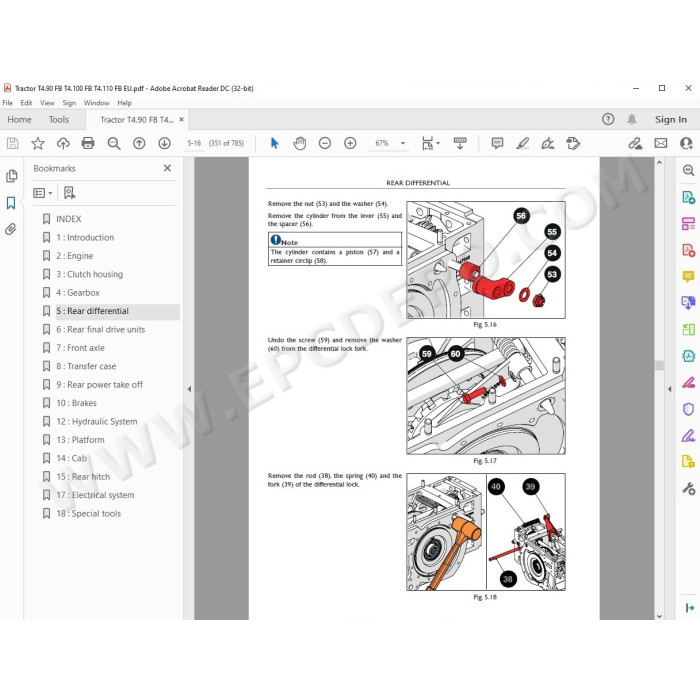Select bookmark 5 : Rear differential
The image size is (700, 700).
[x=92, y=311]
